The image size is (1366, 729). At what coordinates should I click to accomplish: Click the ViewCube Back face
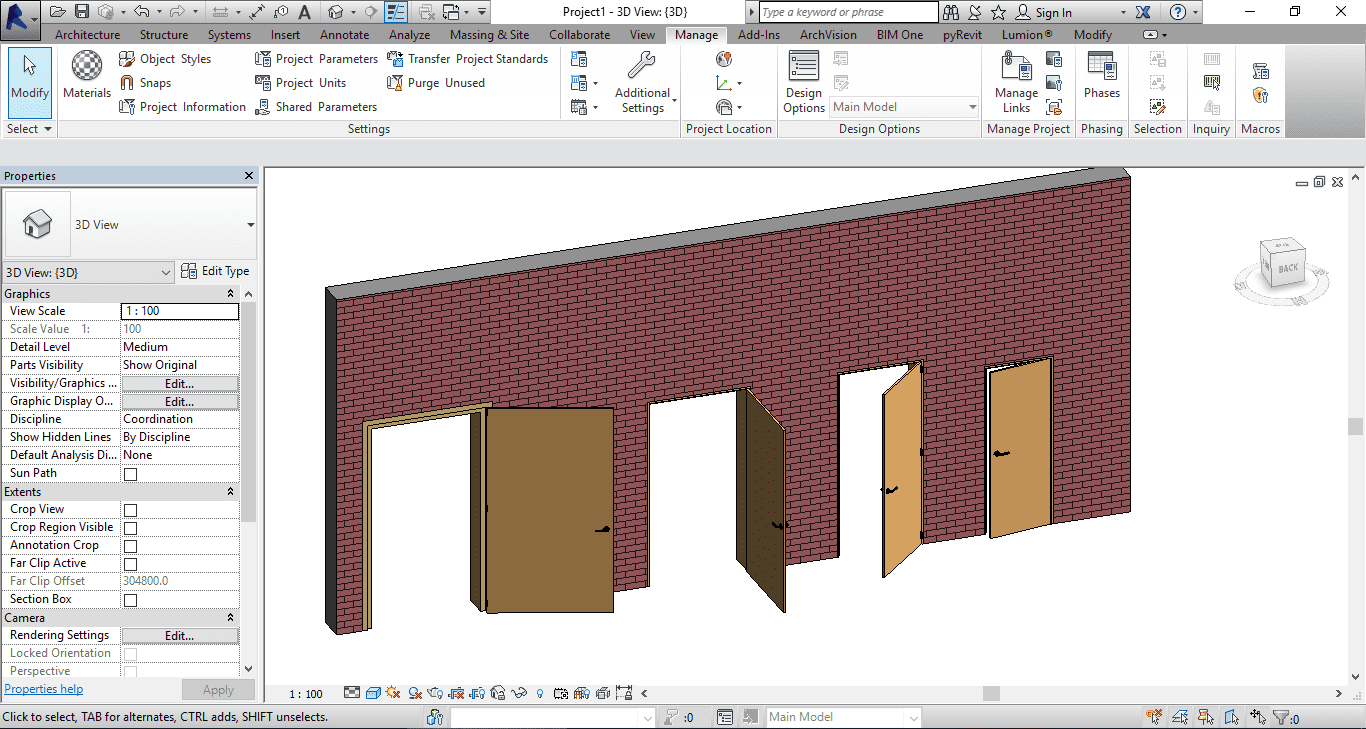coord(1287,267)
